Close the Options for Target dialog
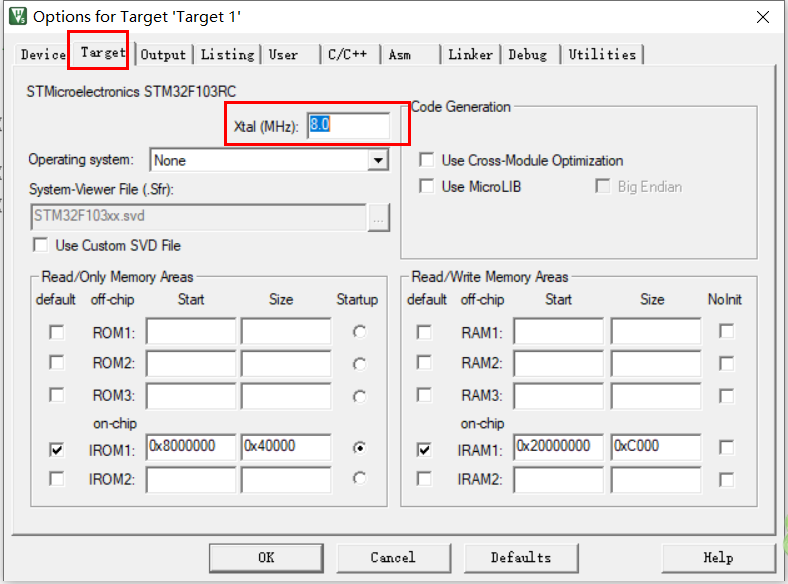Image resolution: width=788 pixels, height=584 pixels. tap(762, 17)
